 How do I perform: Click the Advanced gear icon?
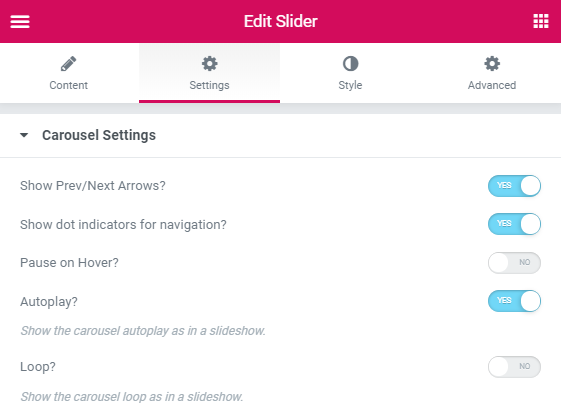click(x=492, y=64)
